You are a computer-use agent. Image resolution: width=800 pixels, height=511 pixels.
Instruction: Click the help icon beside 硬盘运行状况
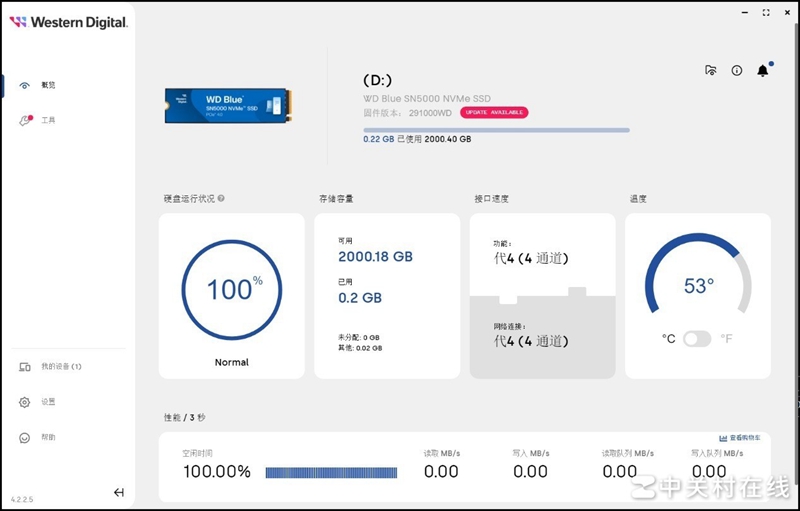click(x=221, y=198)
